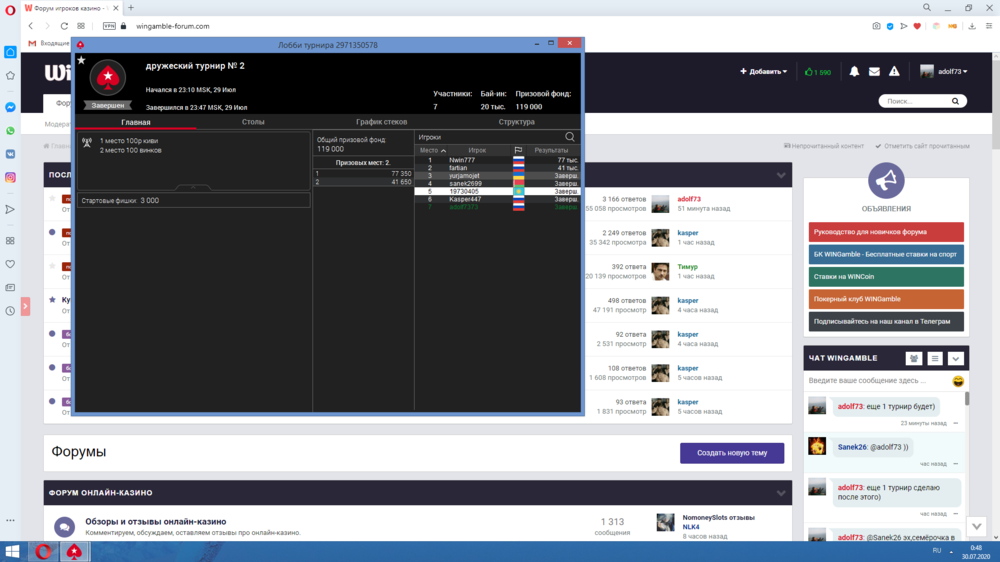Show chat online users icon

click(x=913, y=358)
